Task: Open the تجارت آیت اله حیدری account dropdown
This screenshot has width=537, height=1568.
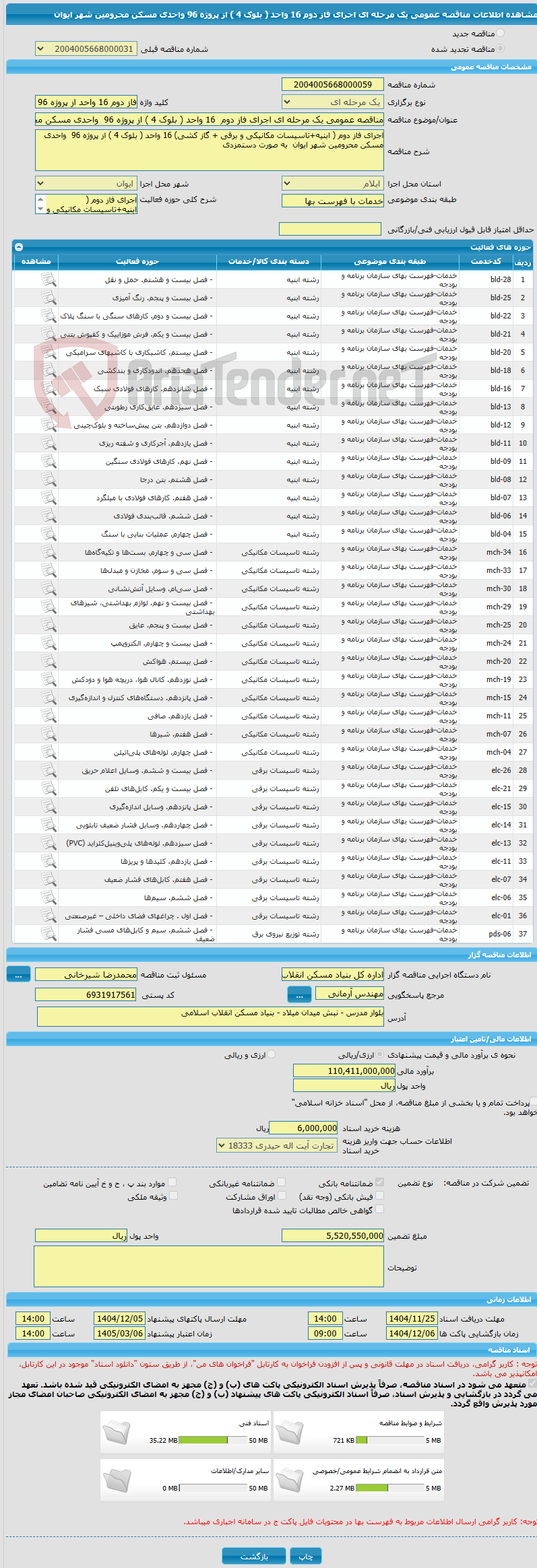Action: pyautogui.click(x=277, y=1145)
